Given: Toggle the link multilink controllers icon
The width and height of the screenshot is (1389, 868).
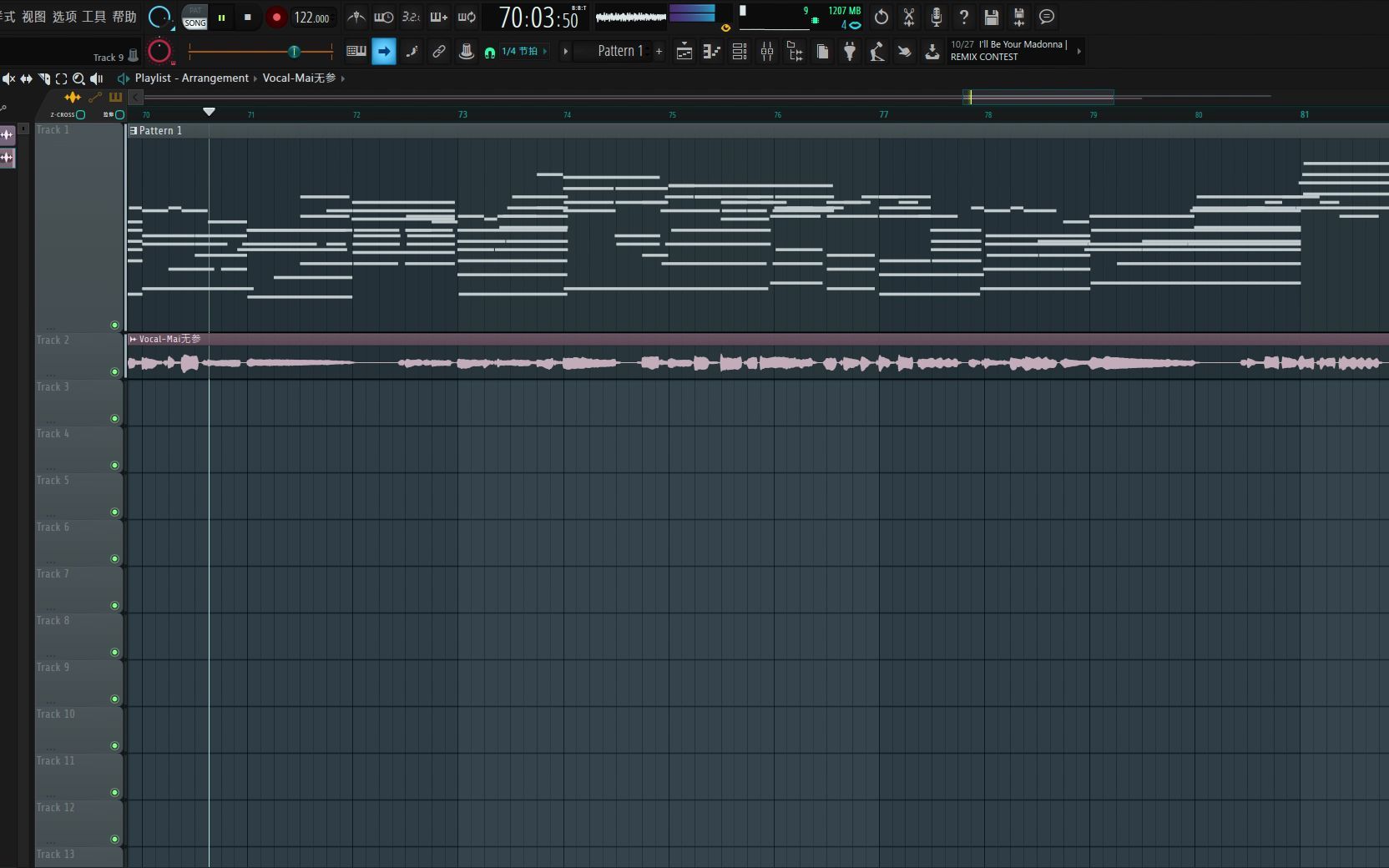Looking at the screenshot, I should pyautogui.click(x=439, y=52).
